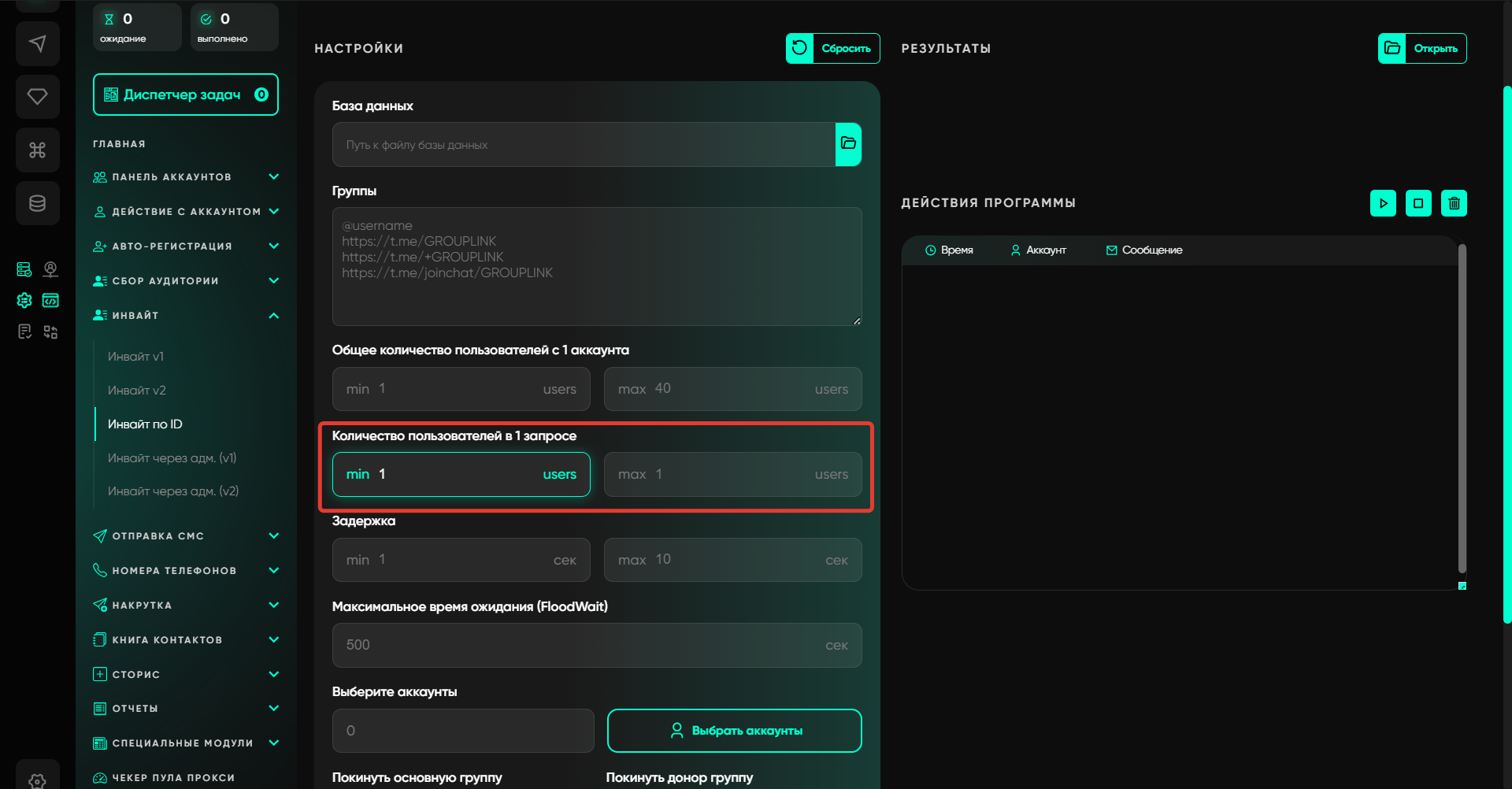
Task: Open the Инвайт v2 menu item
Action: pyautogui.click(x=137, y=391)
